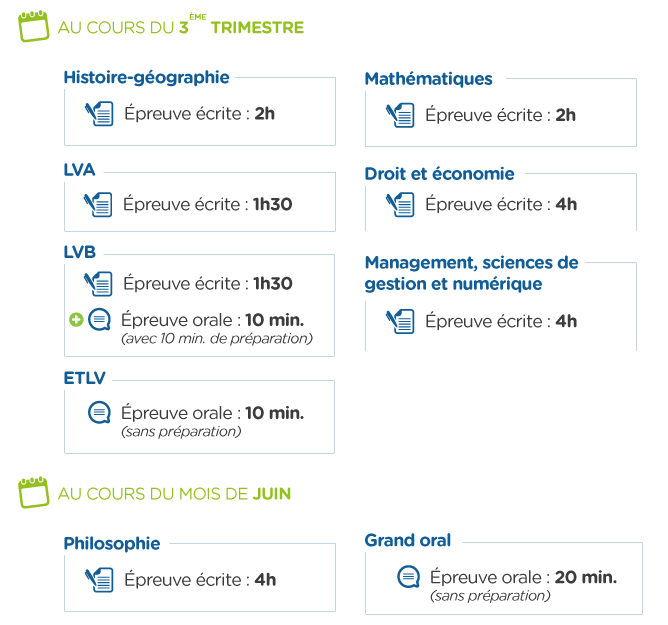Click the document icon in the LVA box
The image size is (668, 625).
tap(98, 204)
